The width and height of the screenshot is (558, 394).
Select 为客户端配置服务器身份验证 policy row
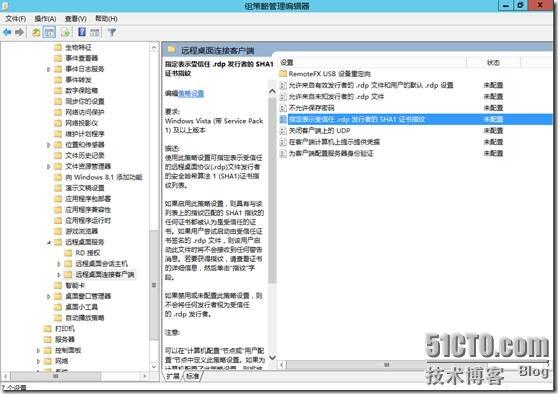(x=415, y=153)
